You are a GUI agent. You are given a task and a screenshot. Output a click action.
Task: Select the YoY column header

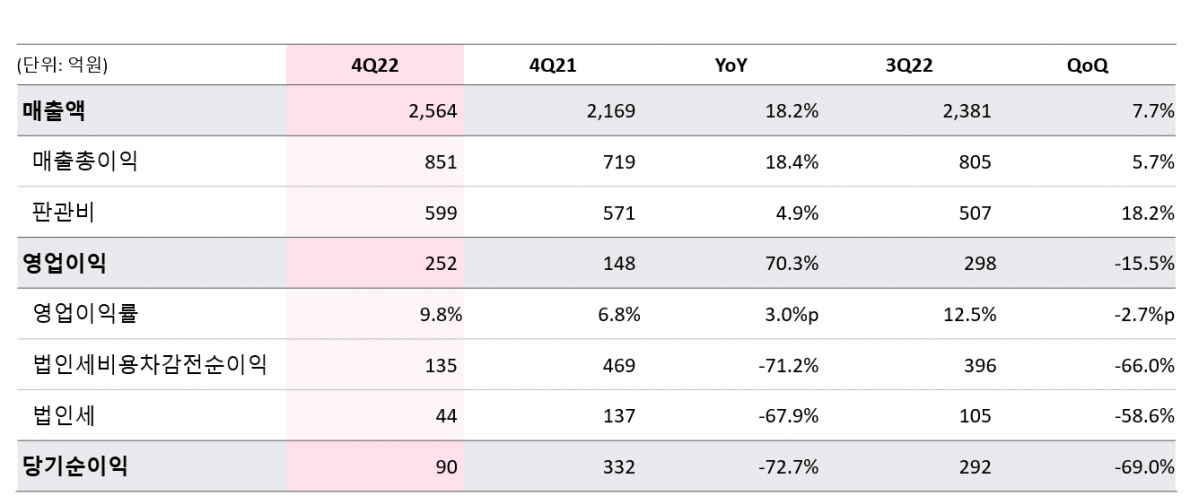(731, 66)
